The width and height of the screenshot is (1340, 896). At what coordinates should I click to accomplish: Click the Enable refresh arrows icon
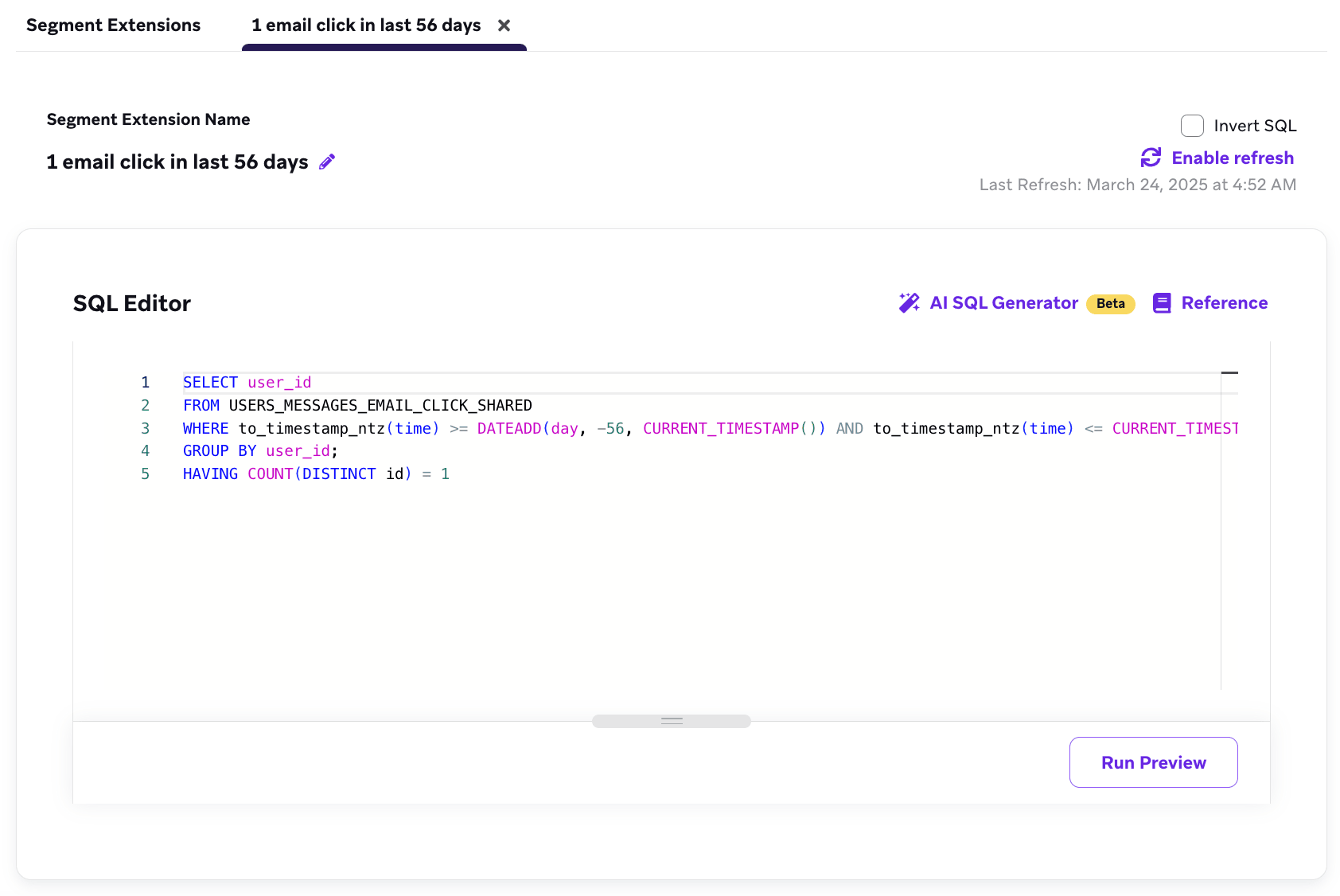1151,158
